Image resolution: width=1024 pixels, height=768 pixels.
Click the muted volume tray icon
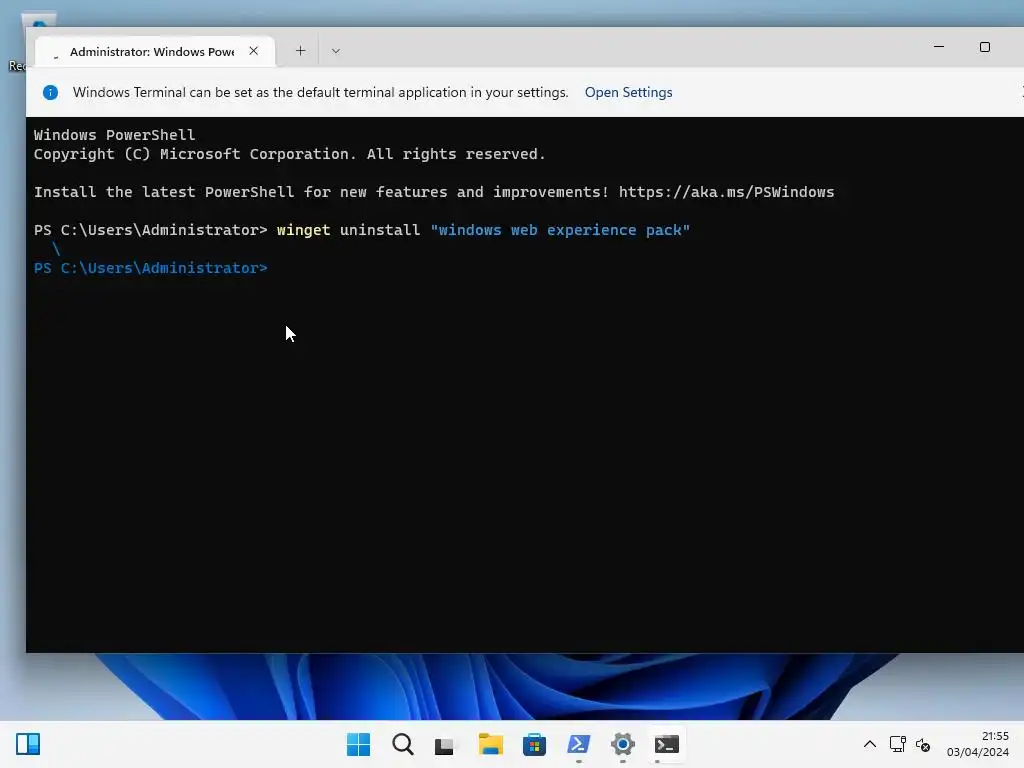click(x=923, y=744)
